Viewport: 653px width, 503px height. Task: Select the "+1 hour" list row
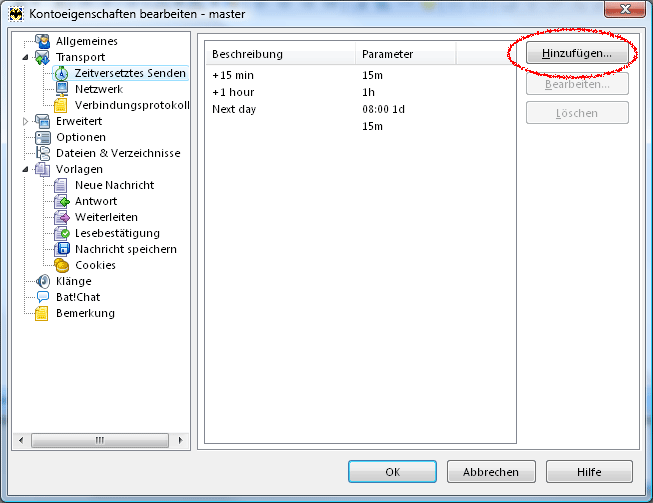point(360,92)
